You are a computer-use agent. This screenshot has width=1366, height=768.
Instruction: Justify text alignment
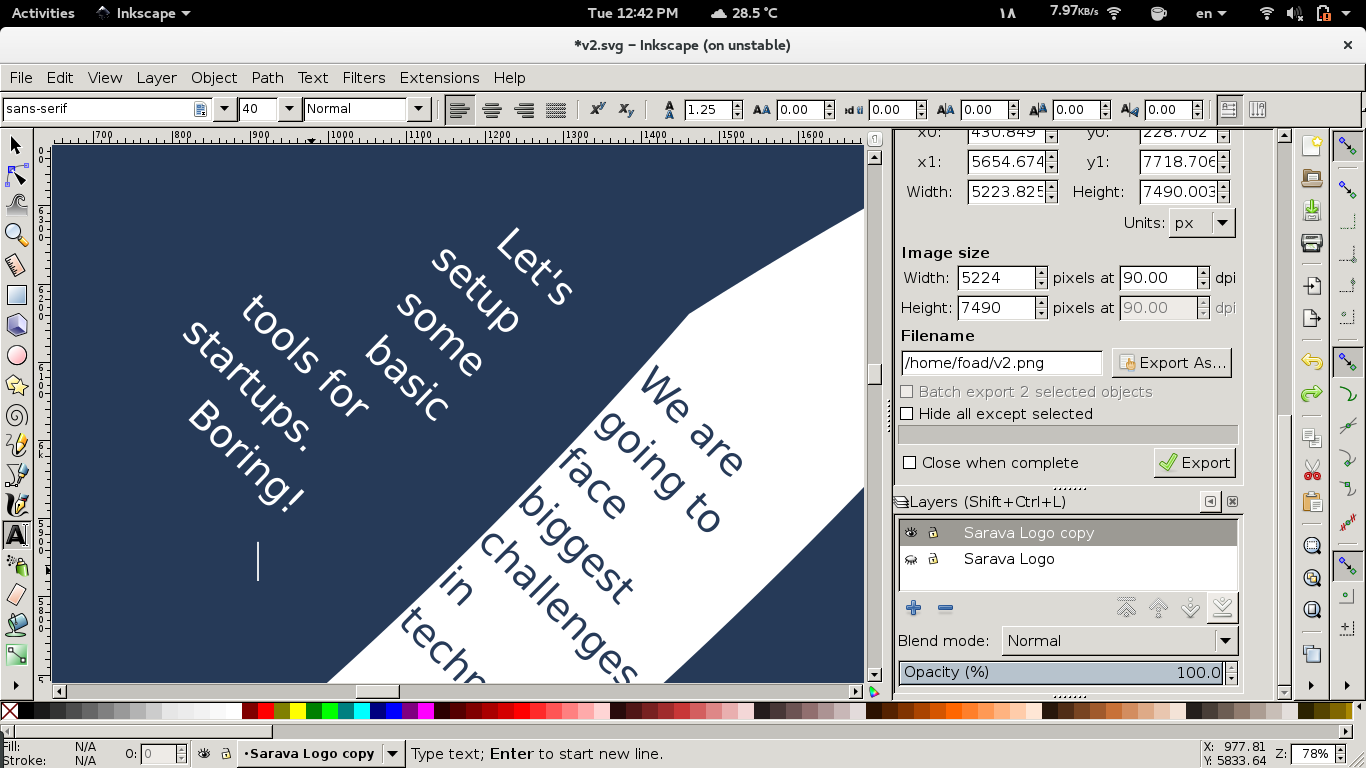click(555, 110)
